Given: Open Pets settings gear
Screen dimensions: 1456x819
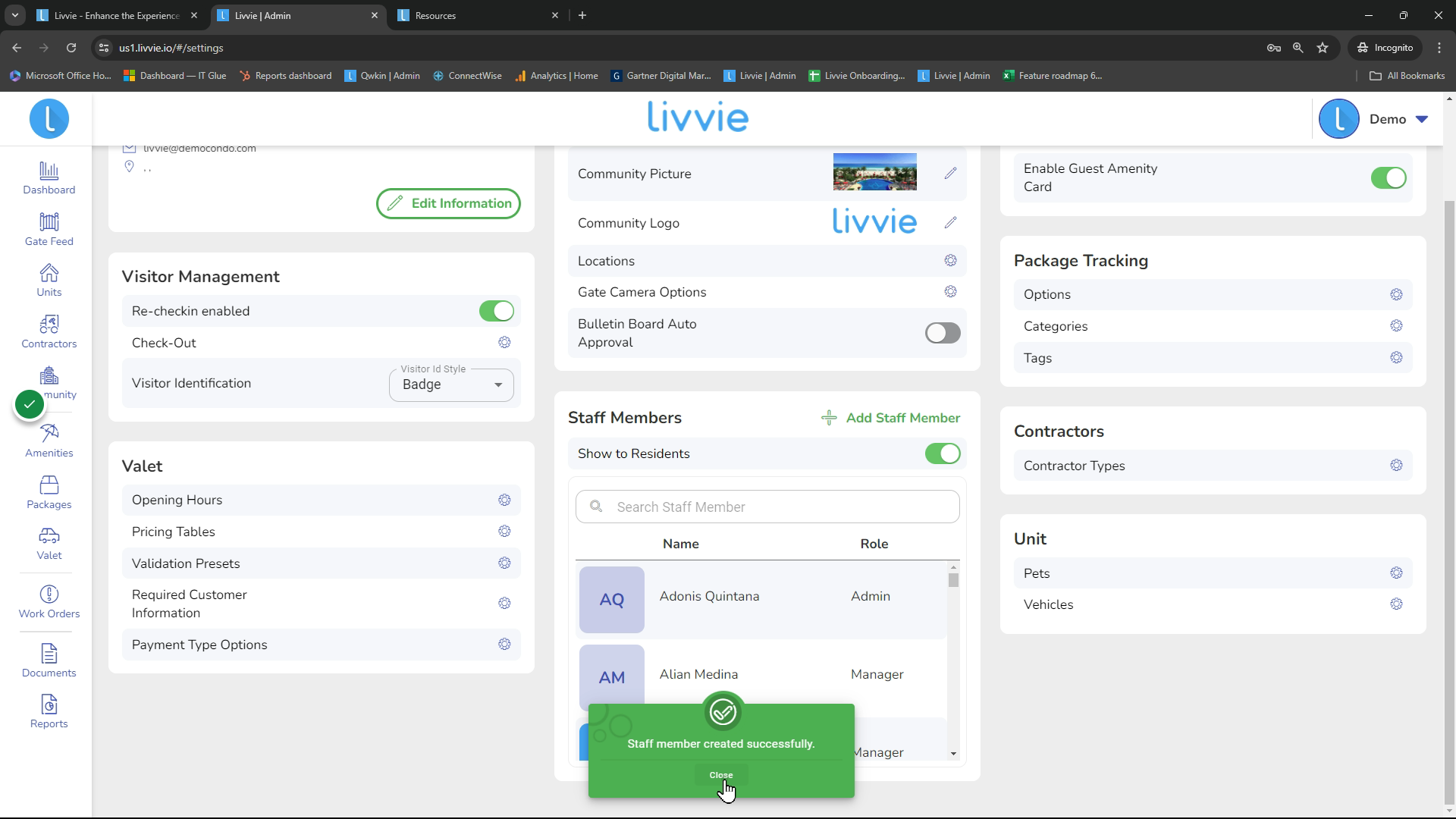Looking at the screenshot, I should [1396, 573].
